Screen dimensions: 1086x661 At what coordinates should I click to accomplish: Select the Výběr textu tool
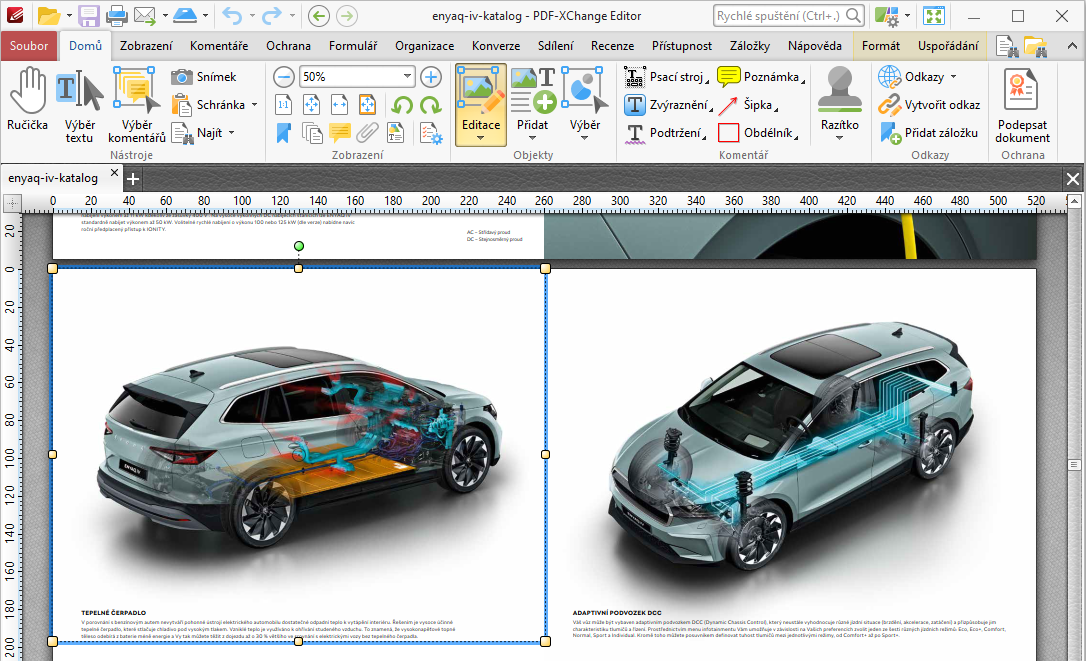click(80, 105)
